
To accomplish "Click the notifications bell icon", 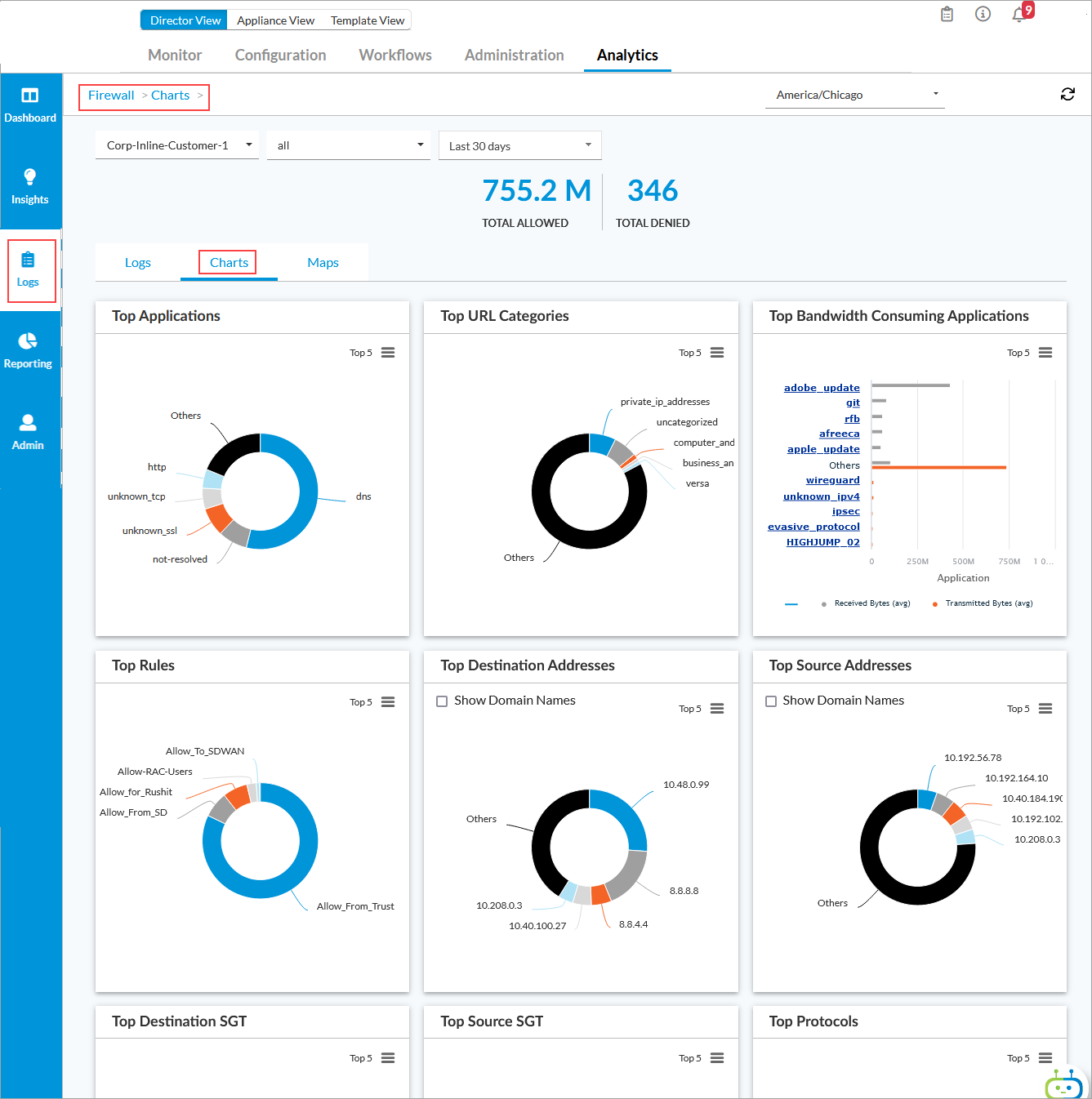I will (1018, 15).
